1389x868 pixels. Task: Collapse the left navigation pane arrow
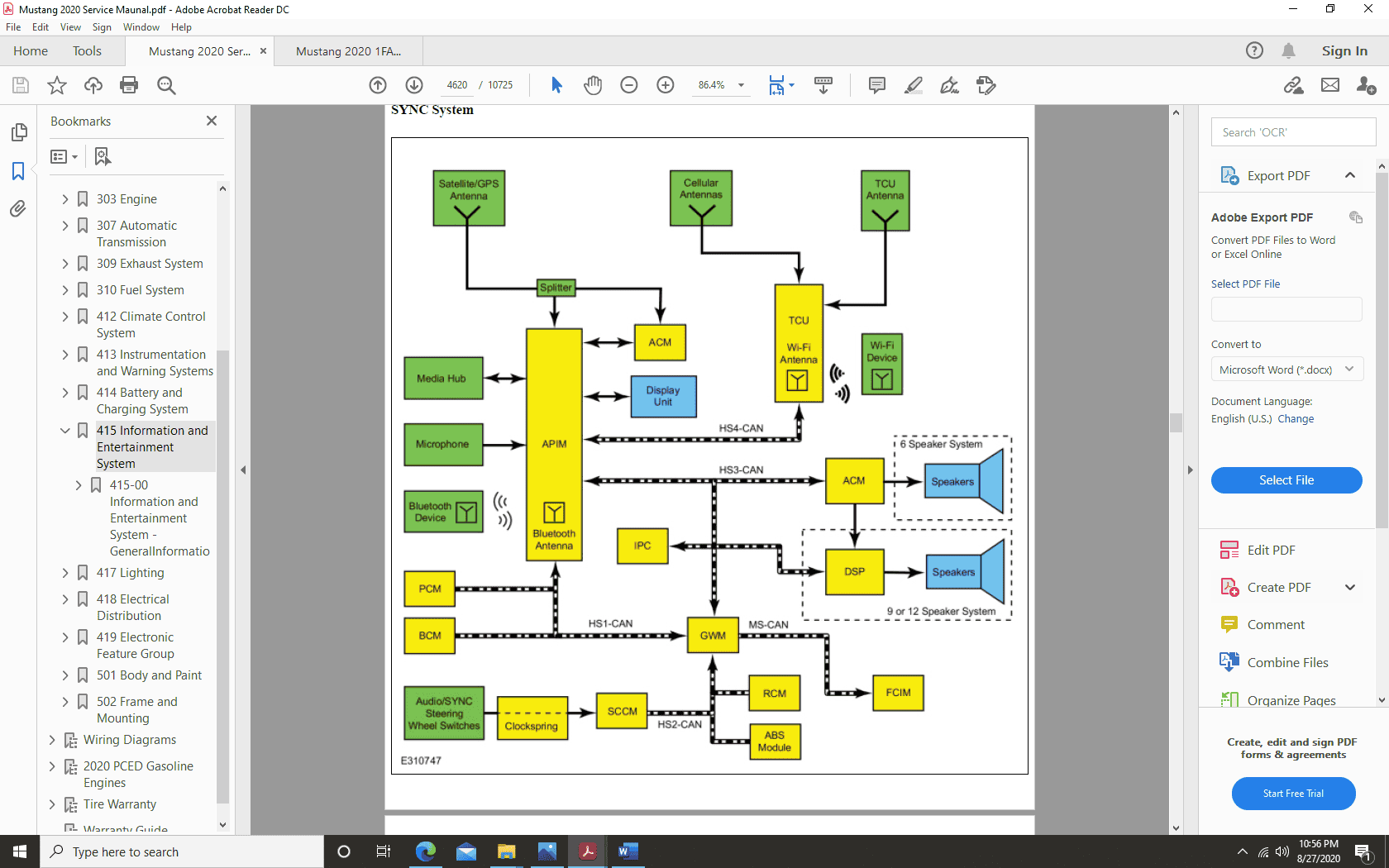[243, 470]
